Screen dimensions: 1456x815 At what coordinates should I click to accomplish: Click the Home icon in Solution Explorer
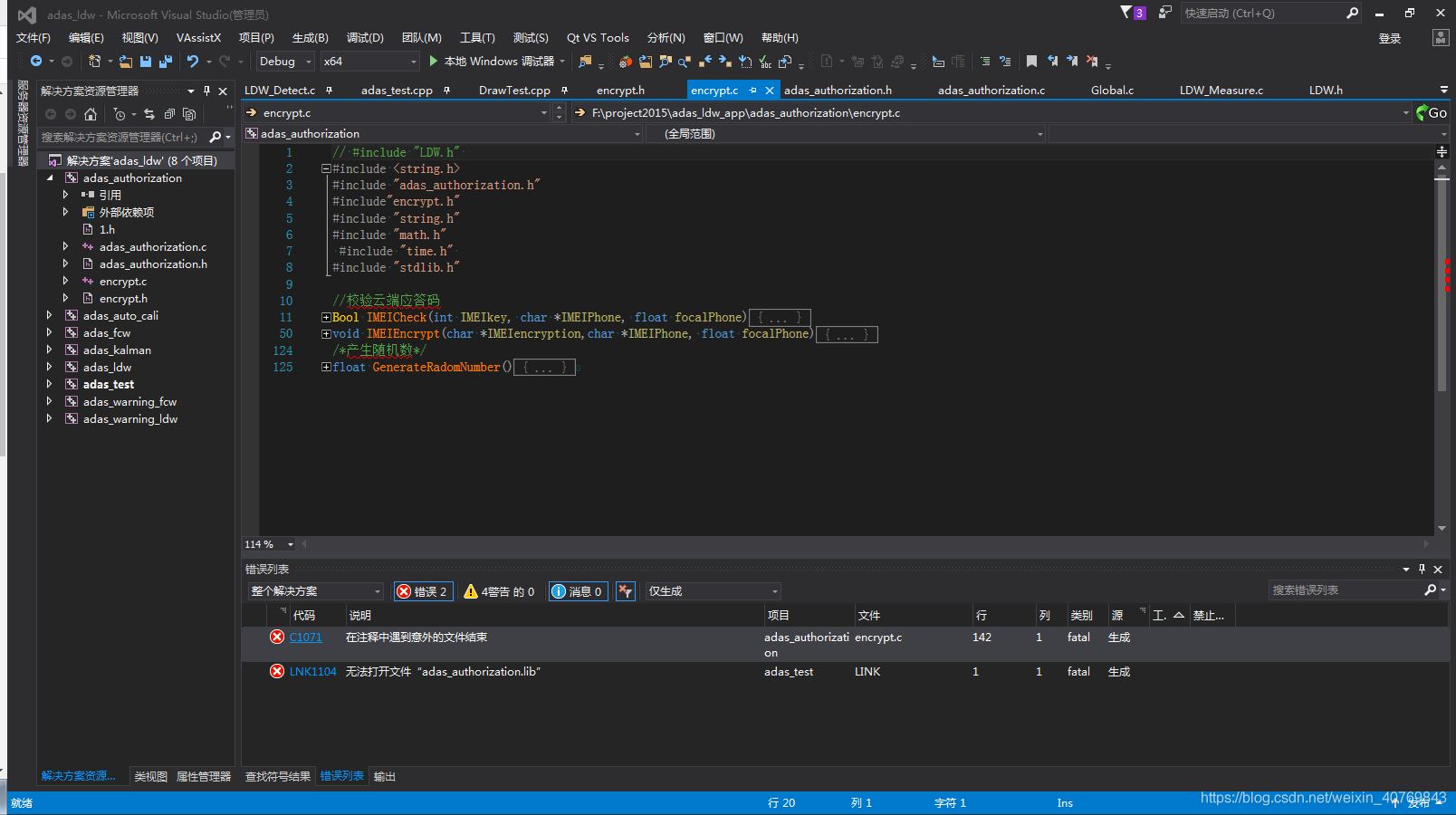tap(90, 114)
